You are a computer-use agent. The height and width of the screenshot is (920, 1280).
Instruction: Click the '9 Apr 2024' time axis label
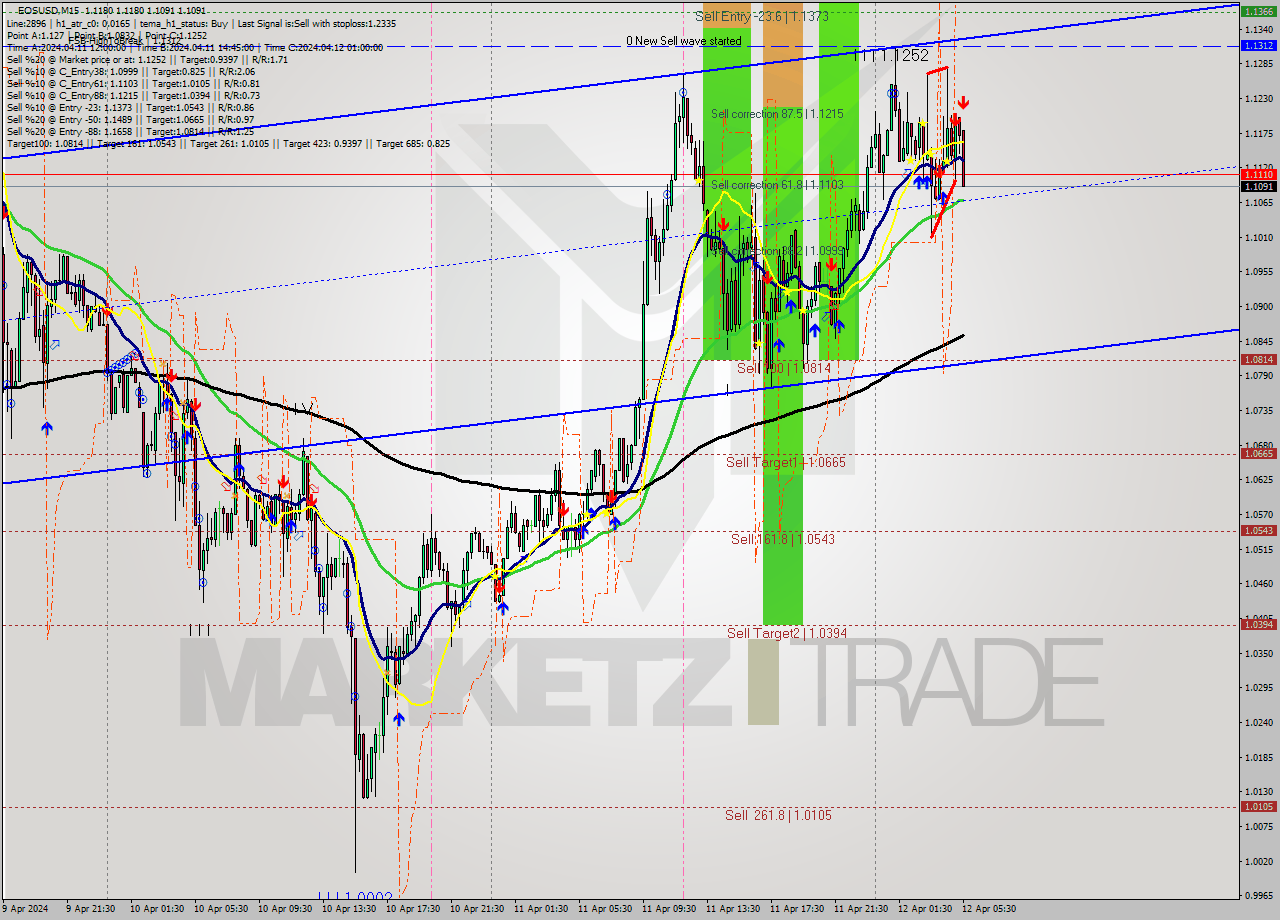(27, 909)
